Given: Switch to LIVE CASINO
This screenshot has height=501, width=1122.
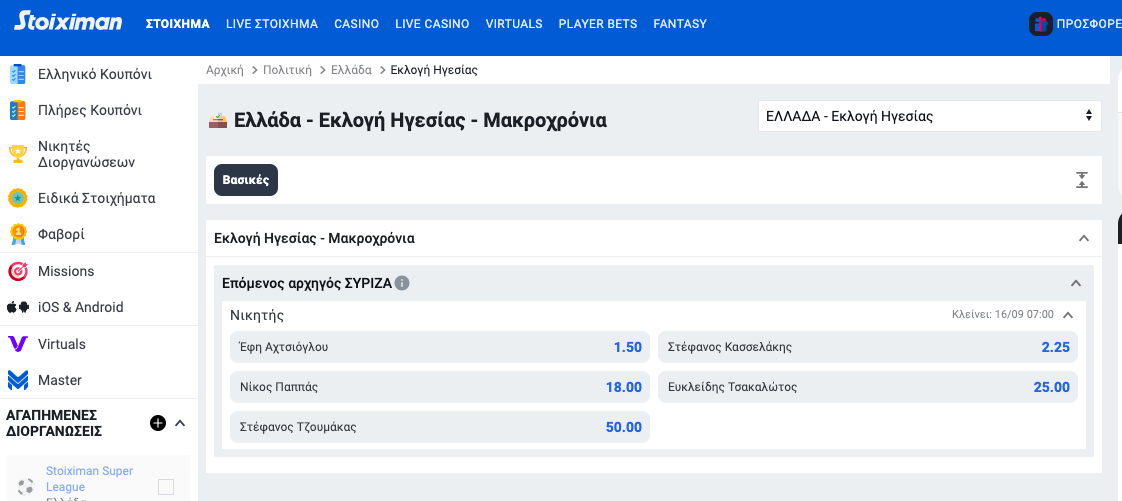Looking at the screenshot, I should pos(432,24).
